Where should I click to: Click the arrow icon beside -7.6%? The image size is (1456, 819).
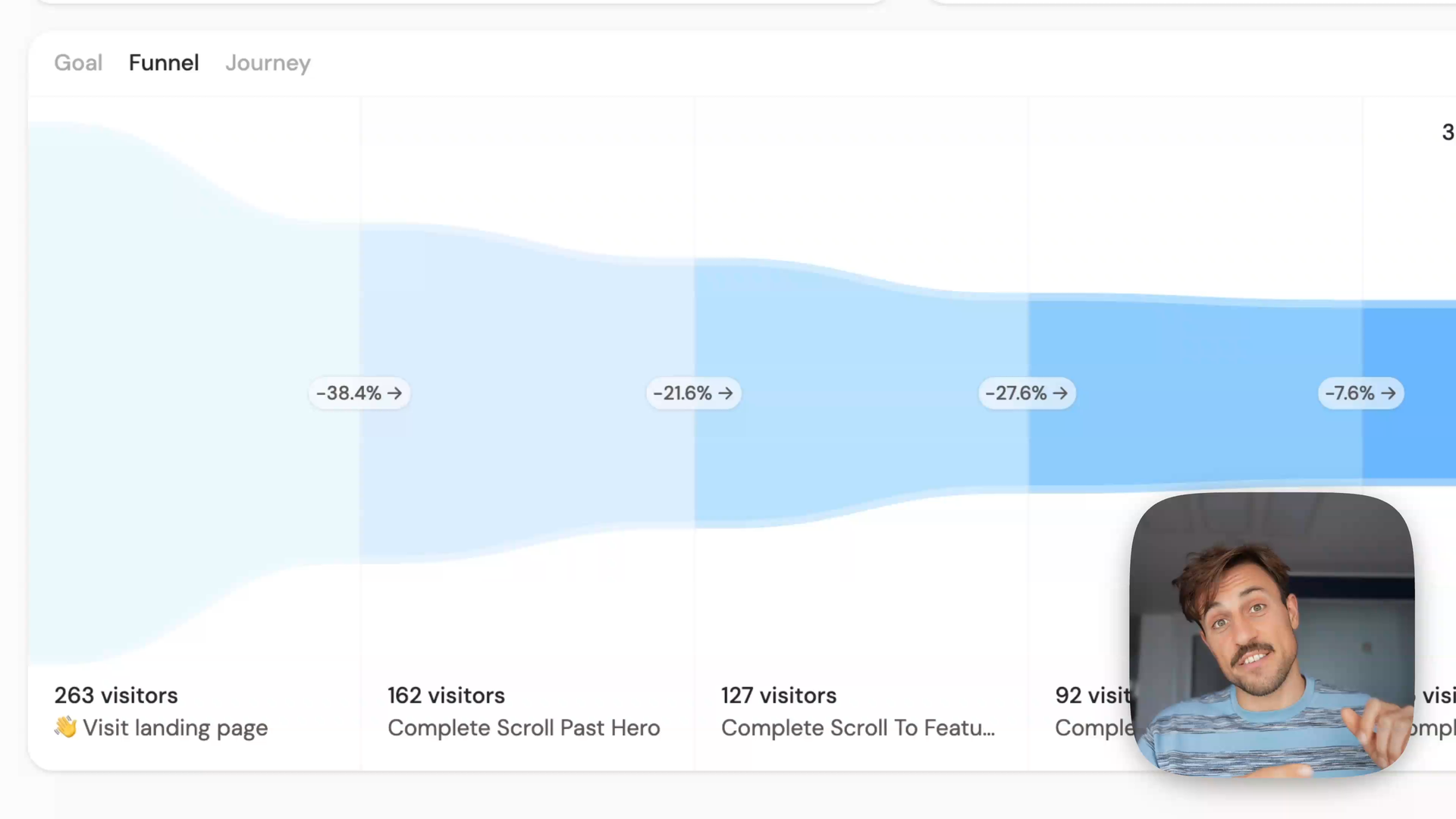(1389, 394)
